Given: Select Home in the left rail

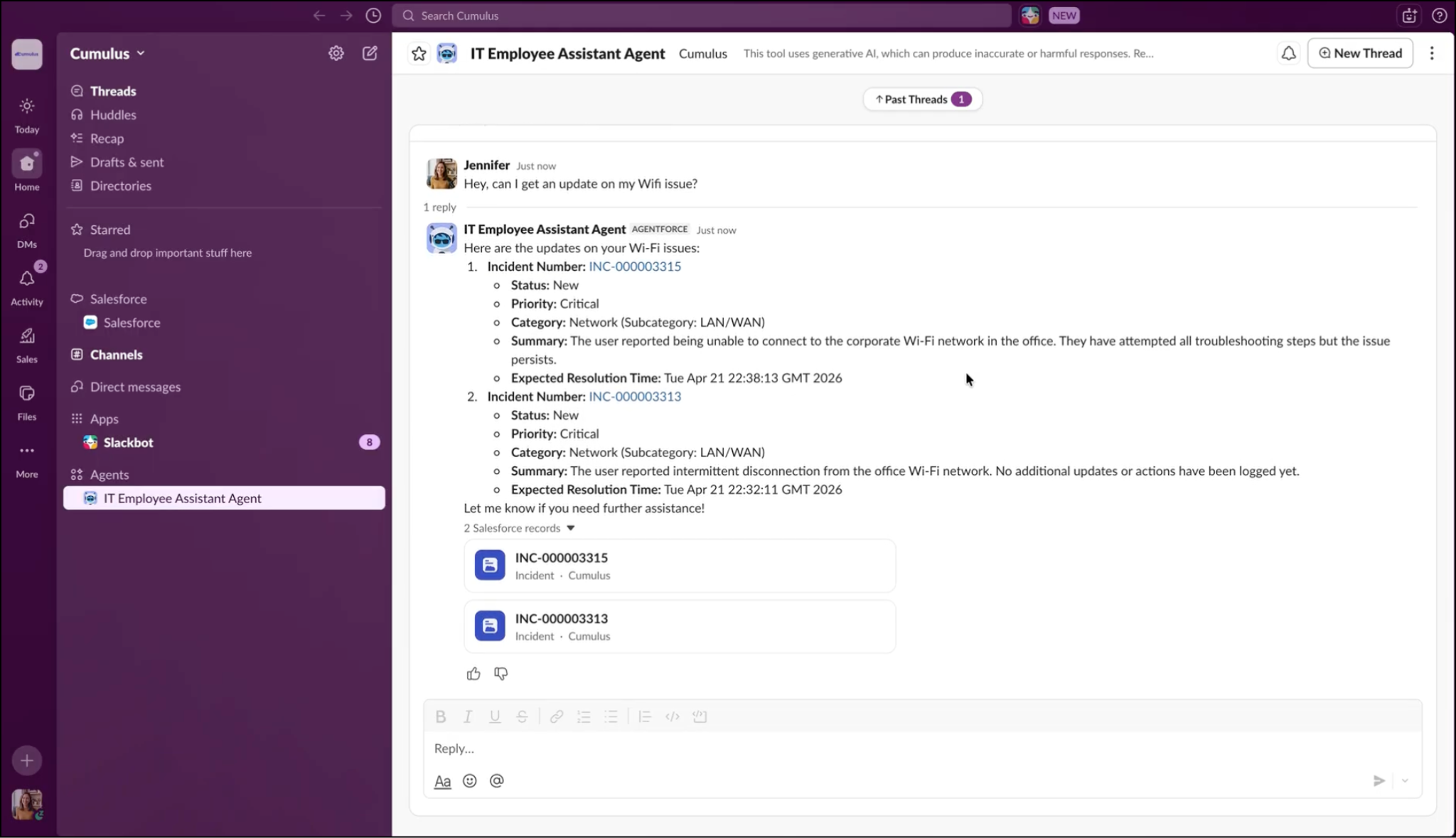Looking at the screenshot, I should pyautogui.click(x=27, y=171).
